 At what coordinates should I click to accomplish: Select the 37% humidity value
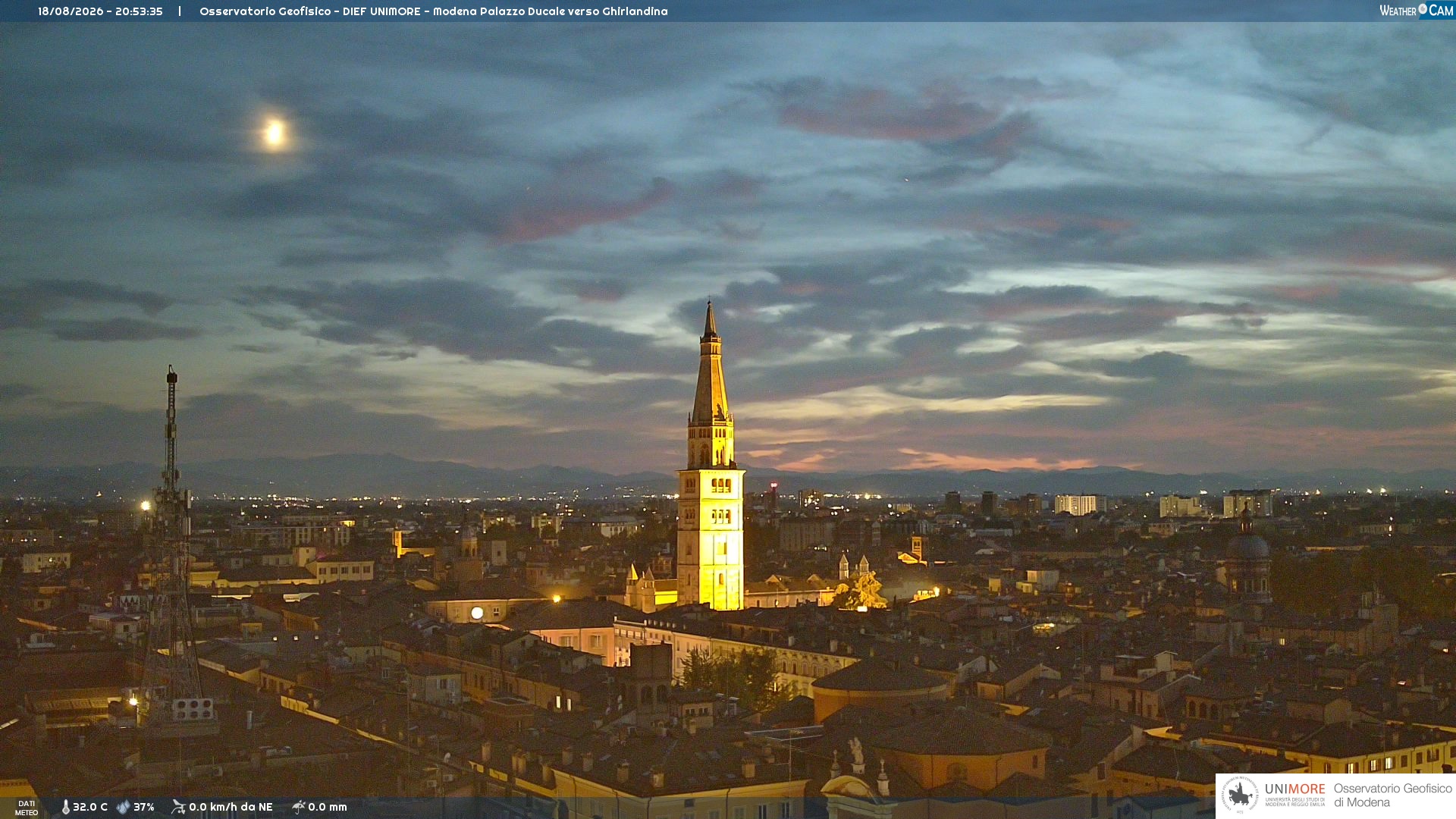[144, 807]
